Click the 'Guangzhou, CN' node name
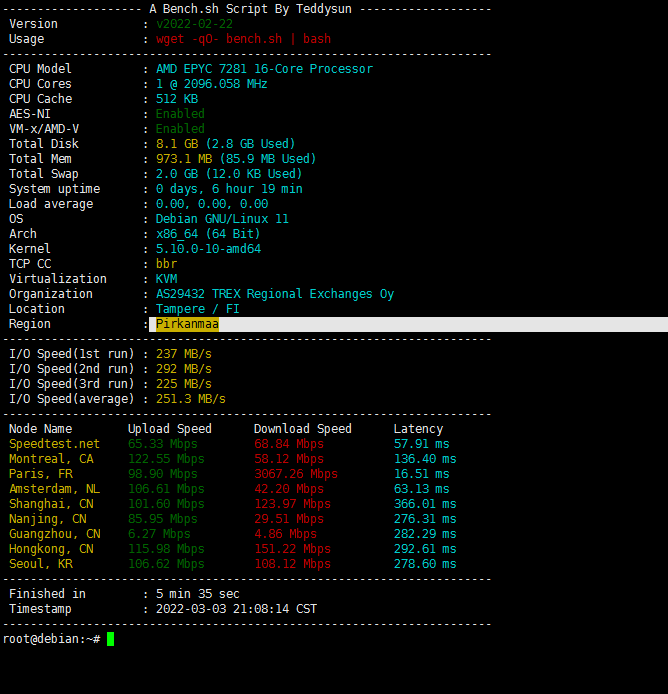 (x=55, y=534)
